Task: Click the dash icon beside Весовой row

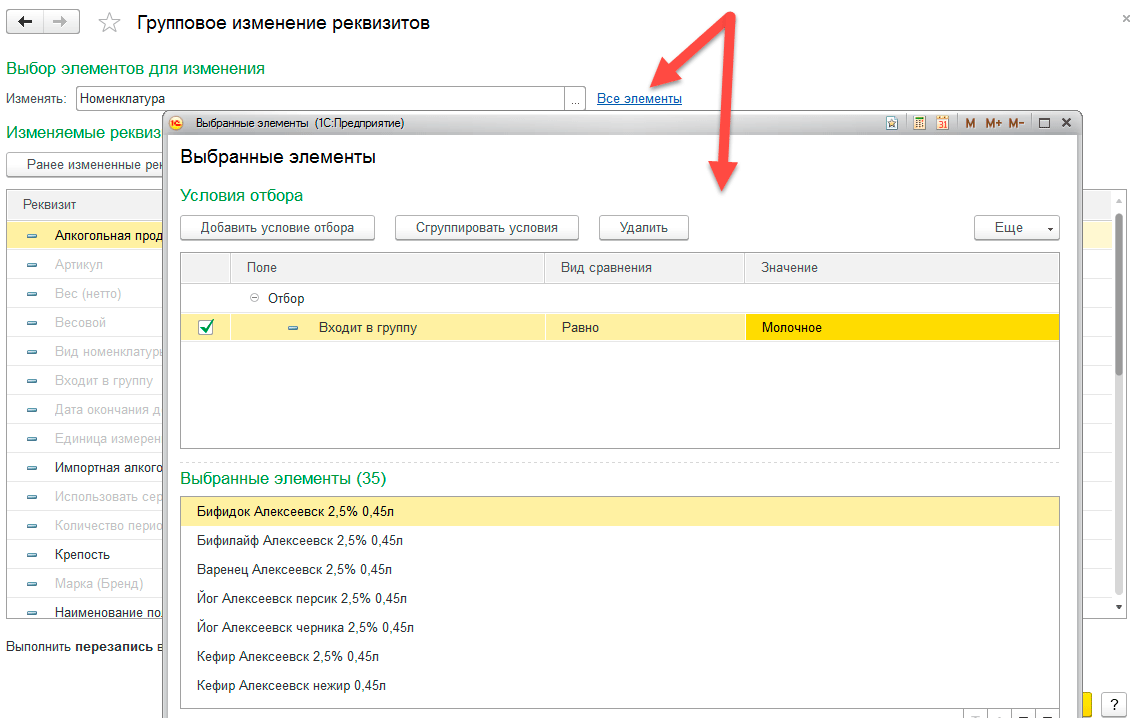Action: [x=32, y=323]
